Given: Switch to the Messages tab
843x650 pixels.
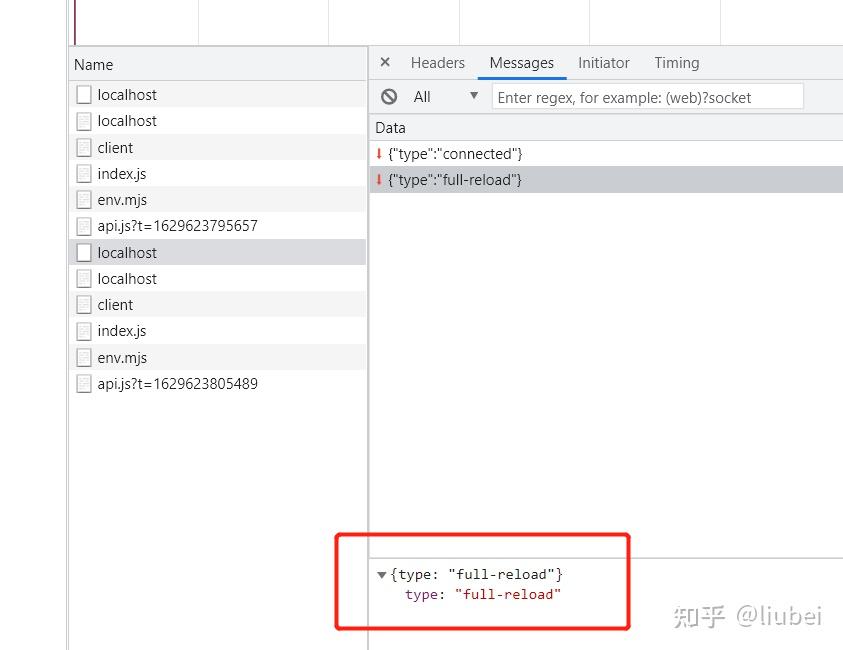Looking at the screenshot, I should 521,63.
